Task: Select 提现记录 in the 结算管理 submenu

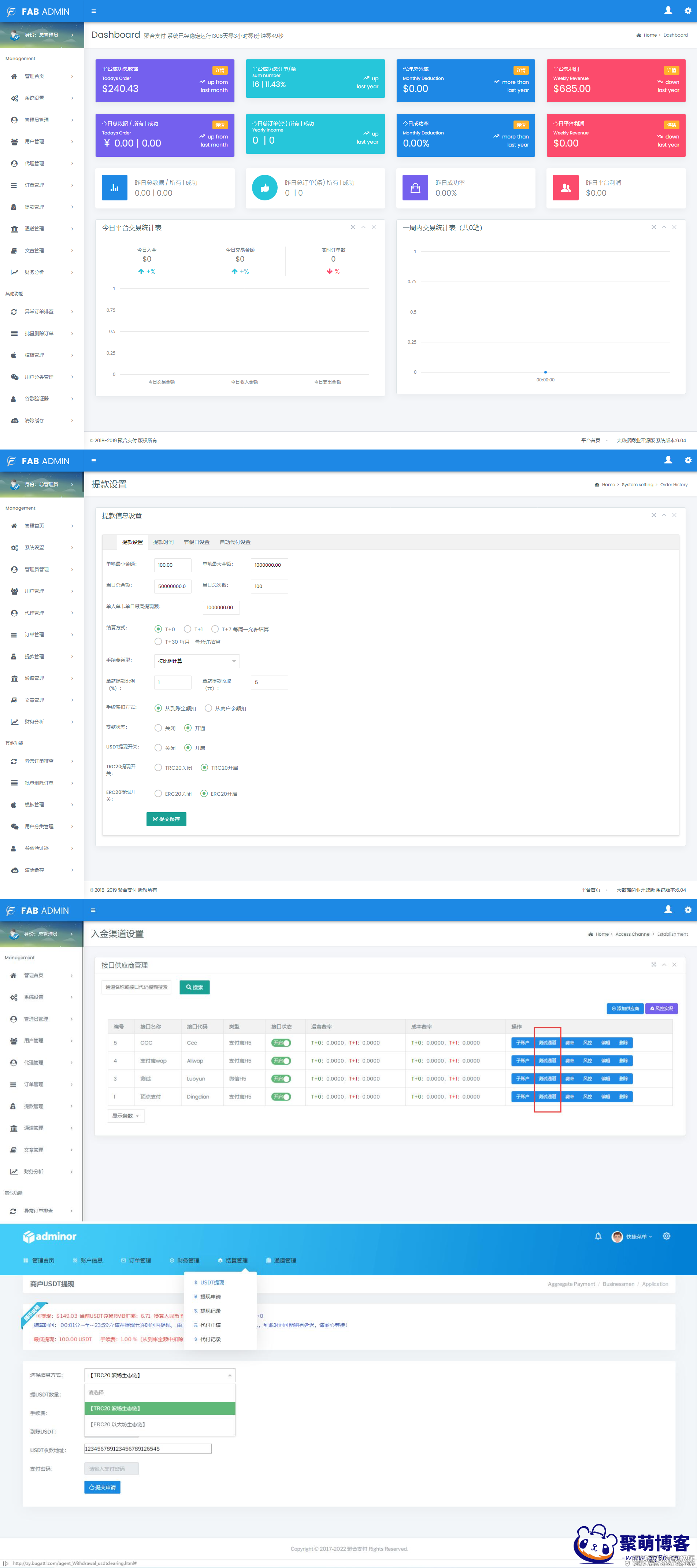Action: (x=210, y=1310)
